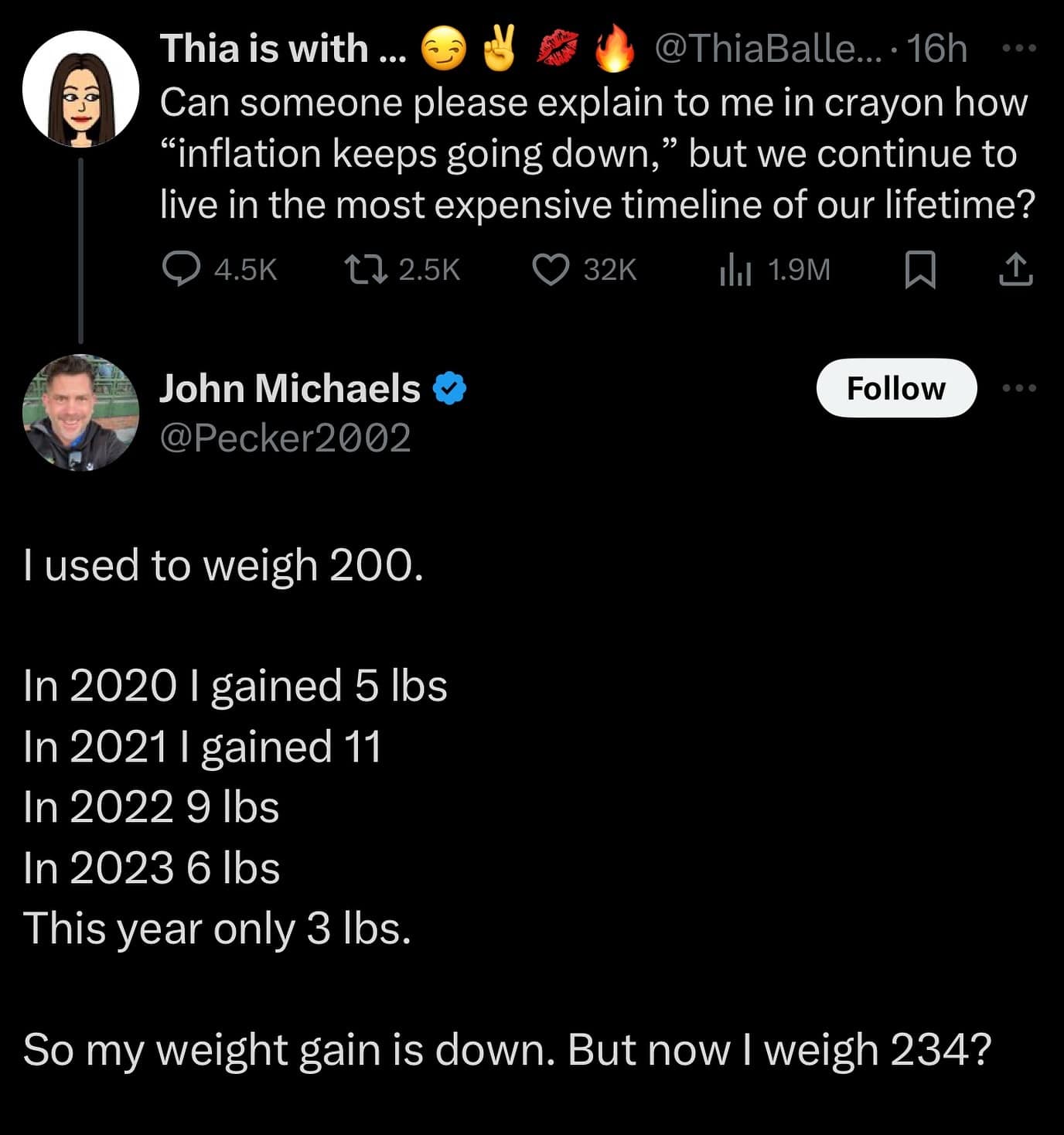This screenshot has width=1064, height=1135.
Task: Reply to Thia's tweet via speech bubble icon
Action: tap(181, 270)
